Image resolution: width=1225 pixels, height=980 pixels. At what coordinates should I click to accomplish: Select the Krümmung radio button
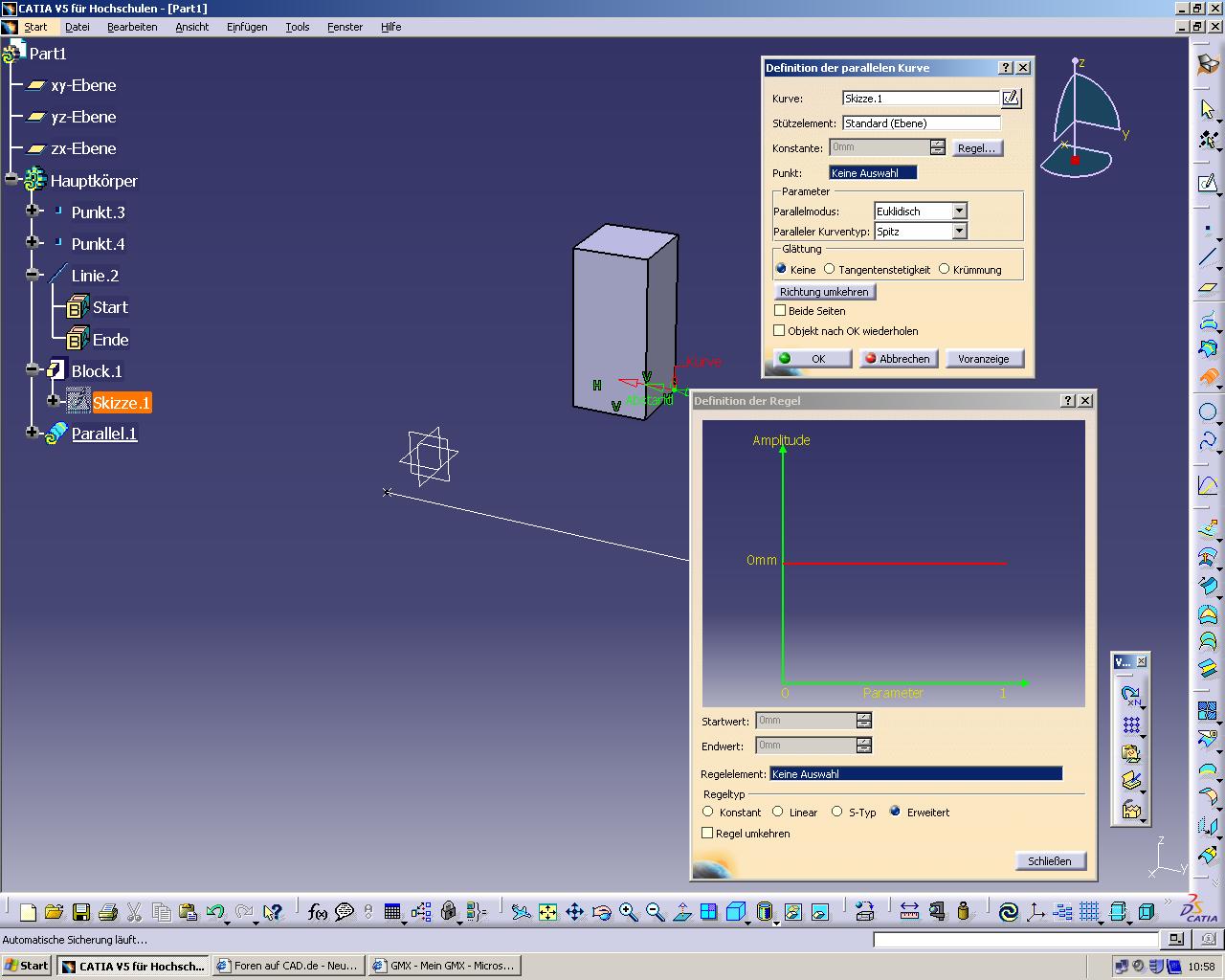[x=944, y=269]
